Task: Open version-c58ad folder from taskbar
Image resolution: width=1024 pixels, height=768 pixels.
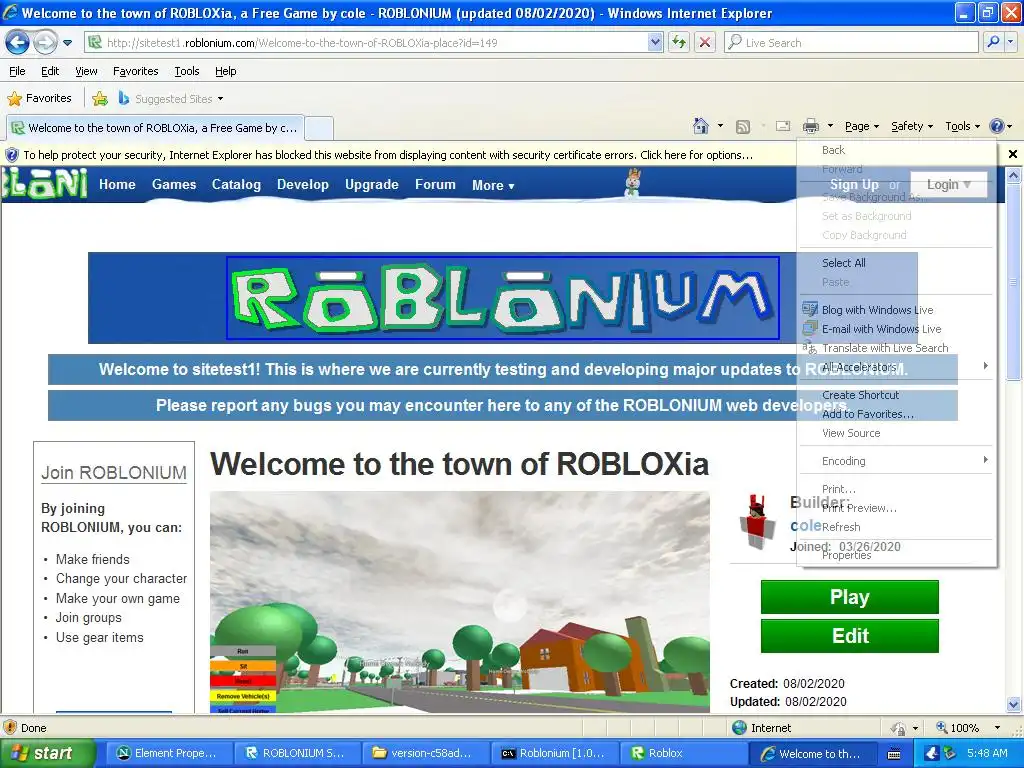Action: point(424,753)
